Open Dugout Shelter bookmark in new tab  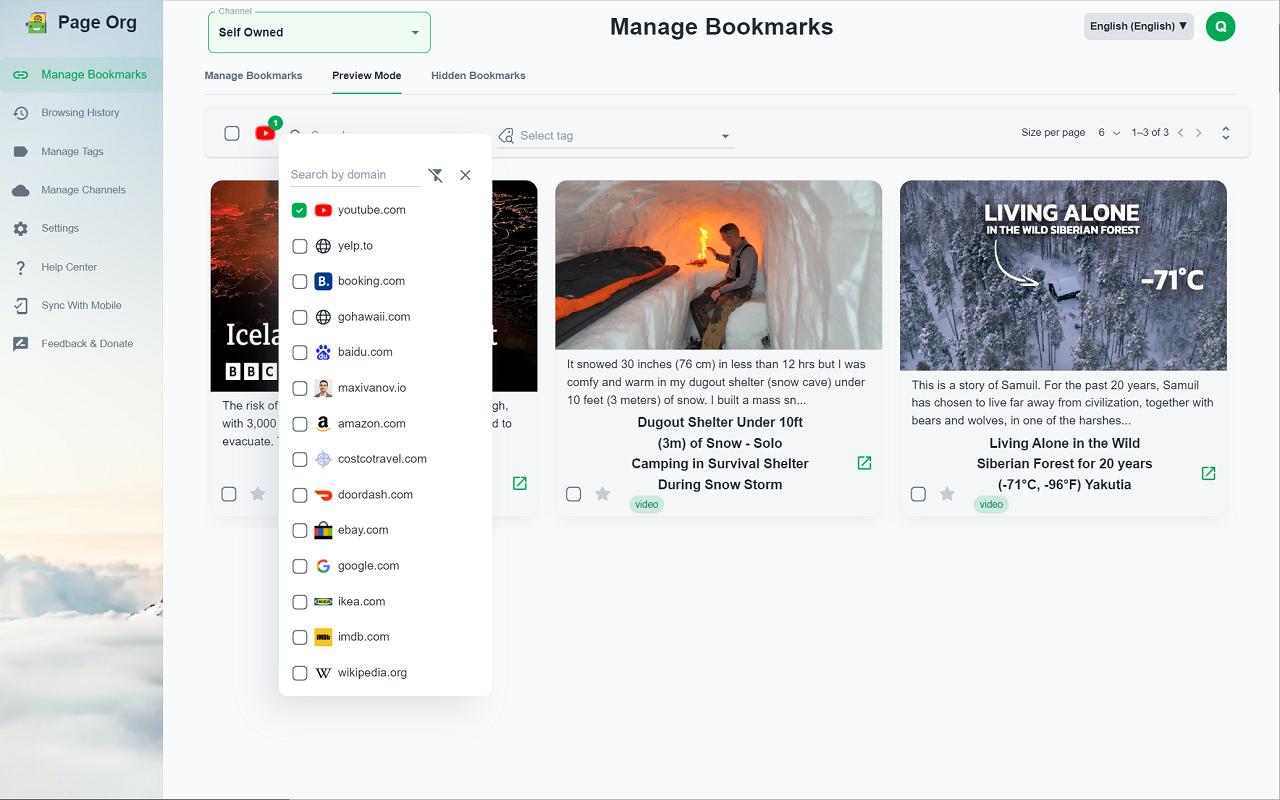point(864,463)
